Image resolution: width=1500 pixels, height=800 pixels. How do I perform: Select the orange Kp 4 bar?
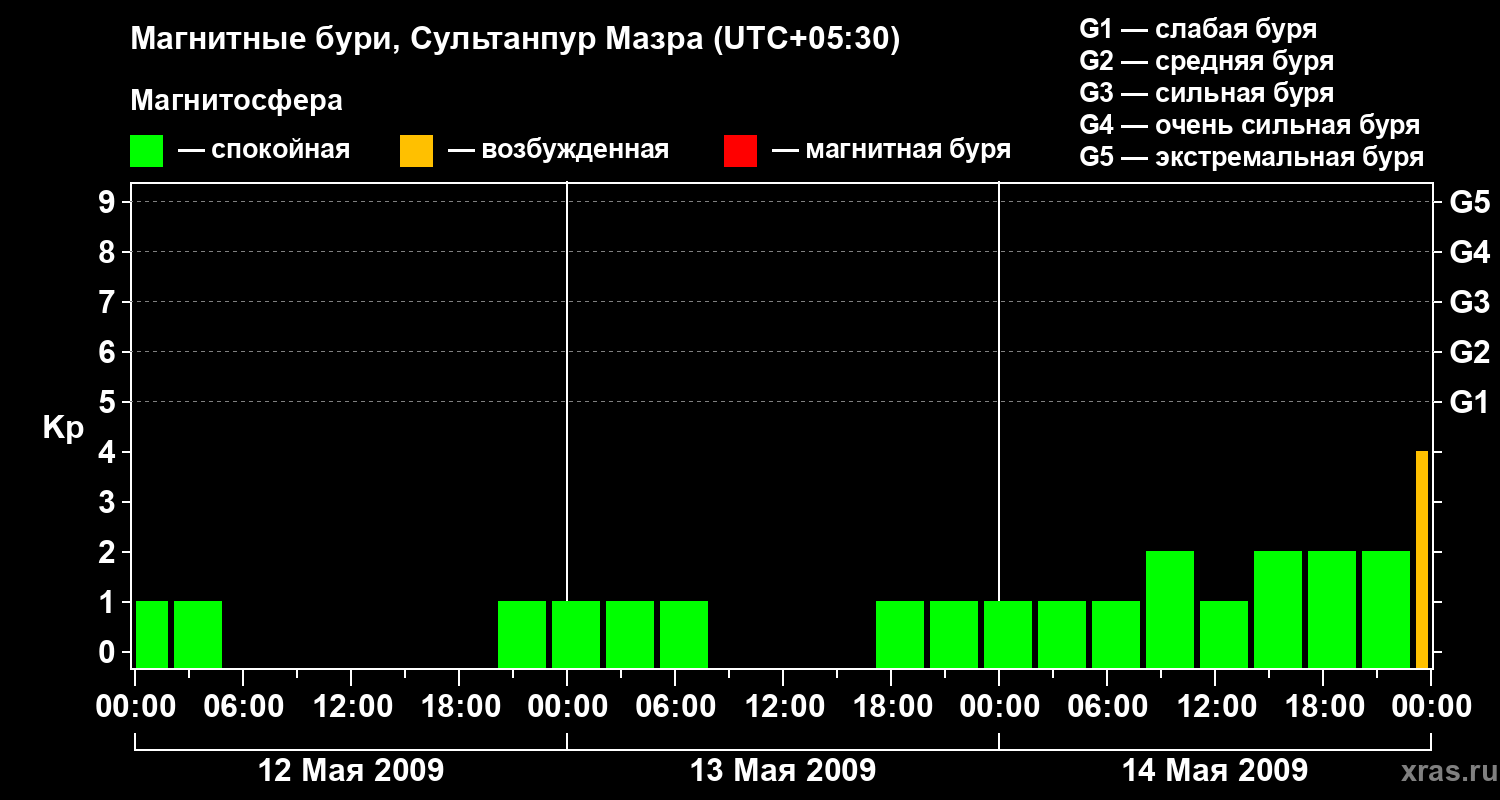click(x=1421, y=559)
